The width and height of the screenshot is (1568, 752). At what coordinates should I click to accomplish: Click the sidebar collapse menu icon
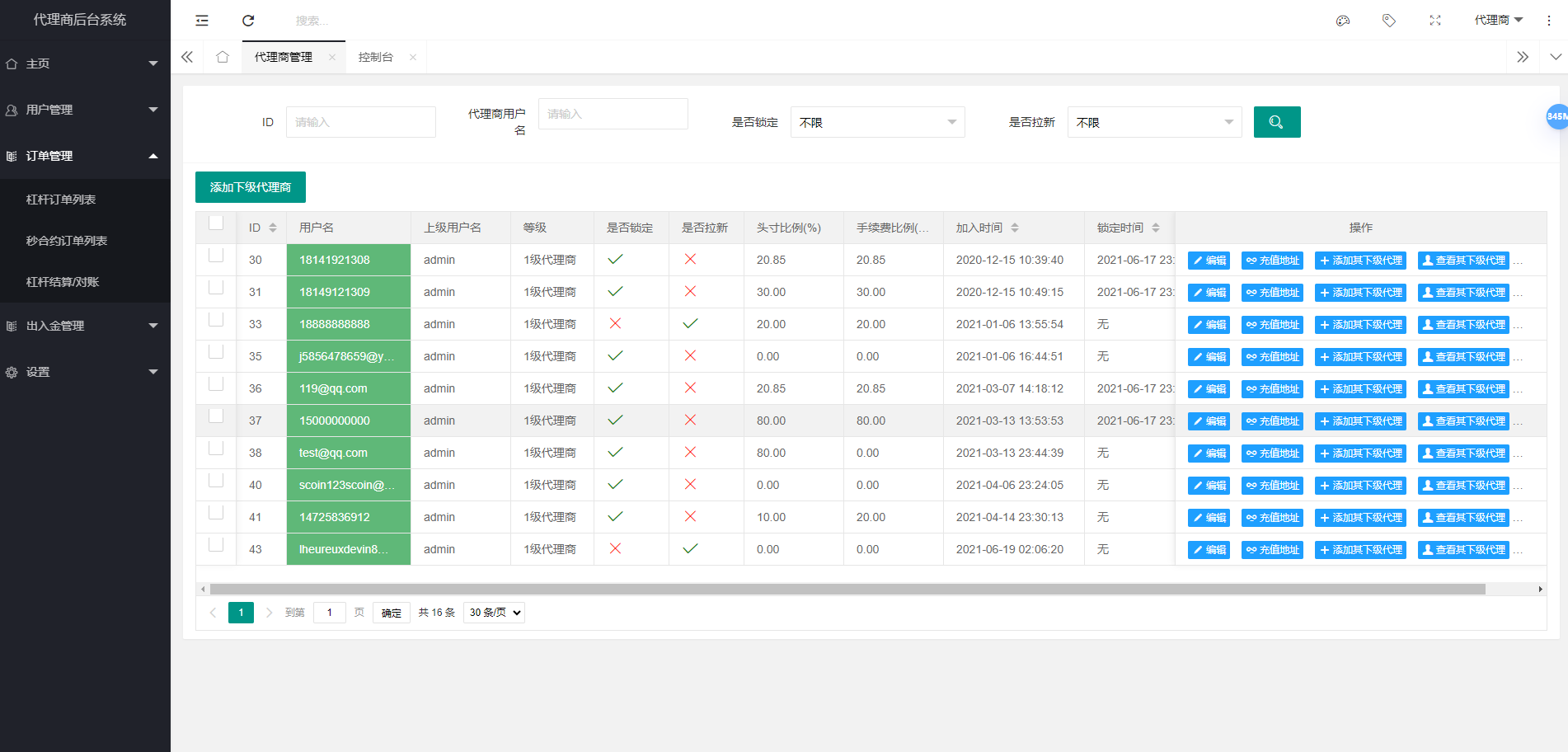click(202, 21)
